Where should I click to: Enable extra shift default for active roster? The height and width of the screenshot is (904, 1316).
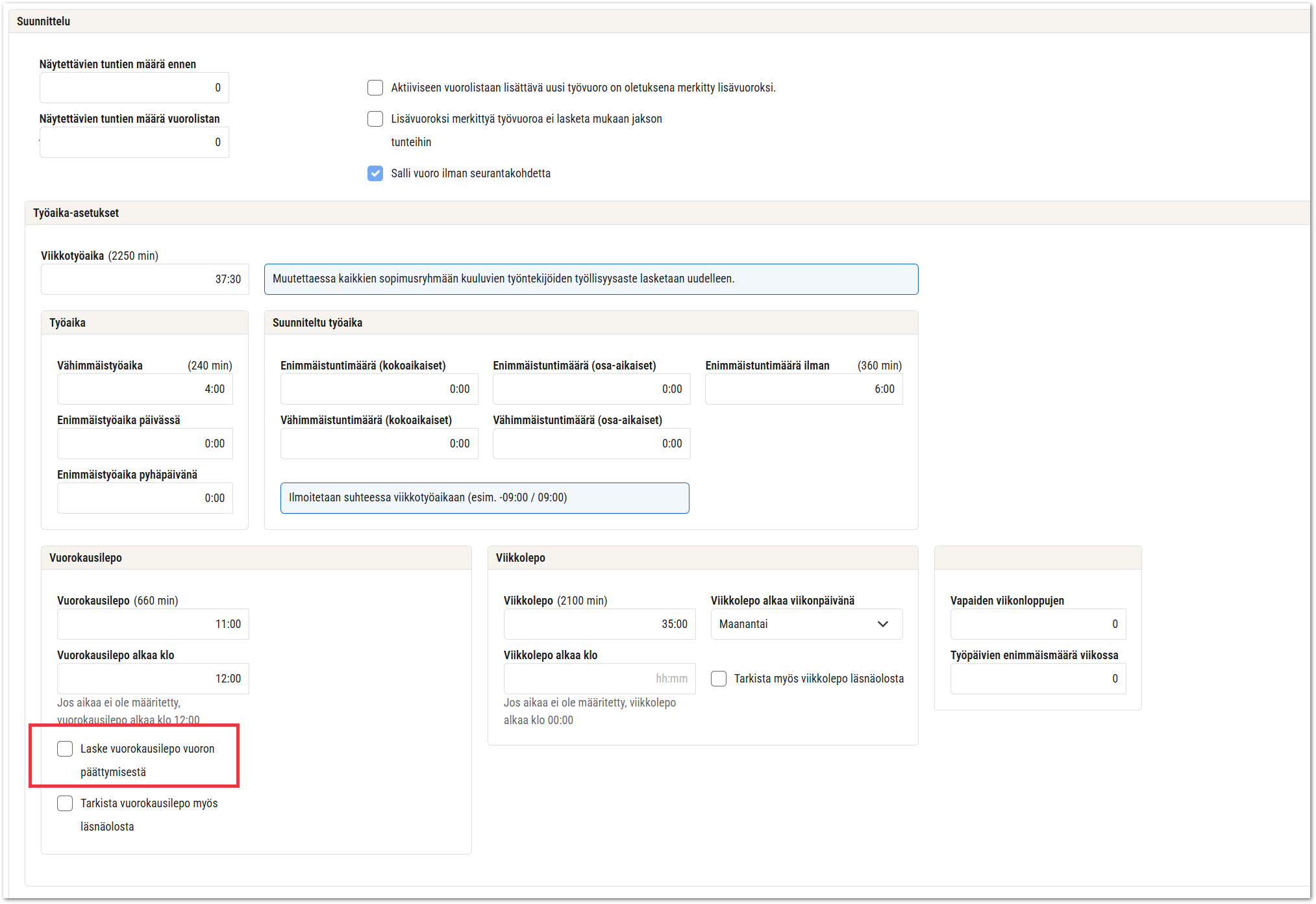(x=375, y=88)
